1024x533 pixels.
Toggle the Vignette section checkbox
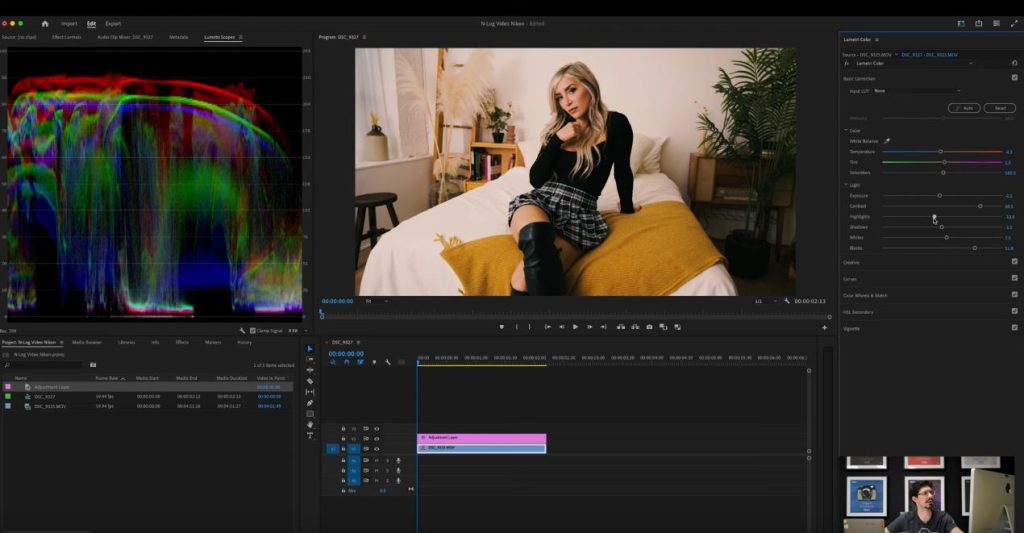(x=1015, y=327)
